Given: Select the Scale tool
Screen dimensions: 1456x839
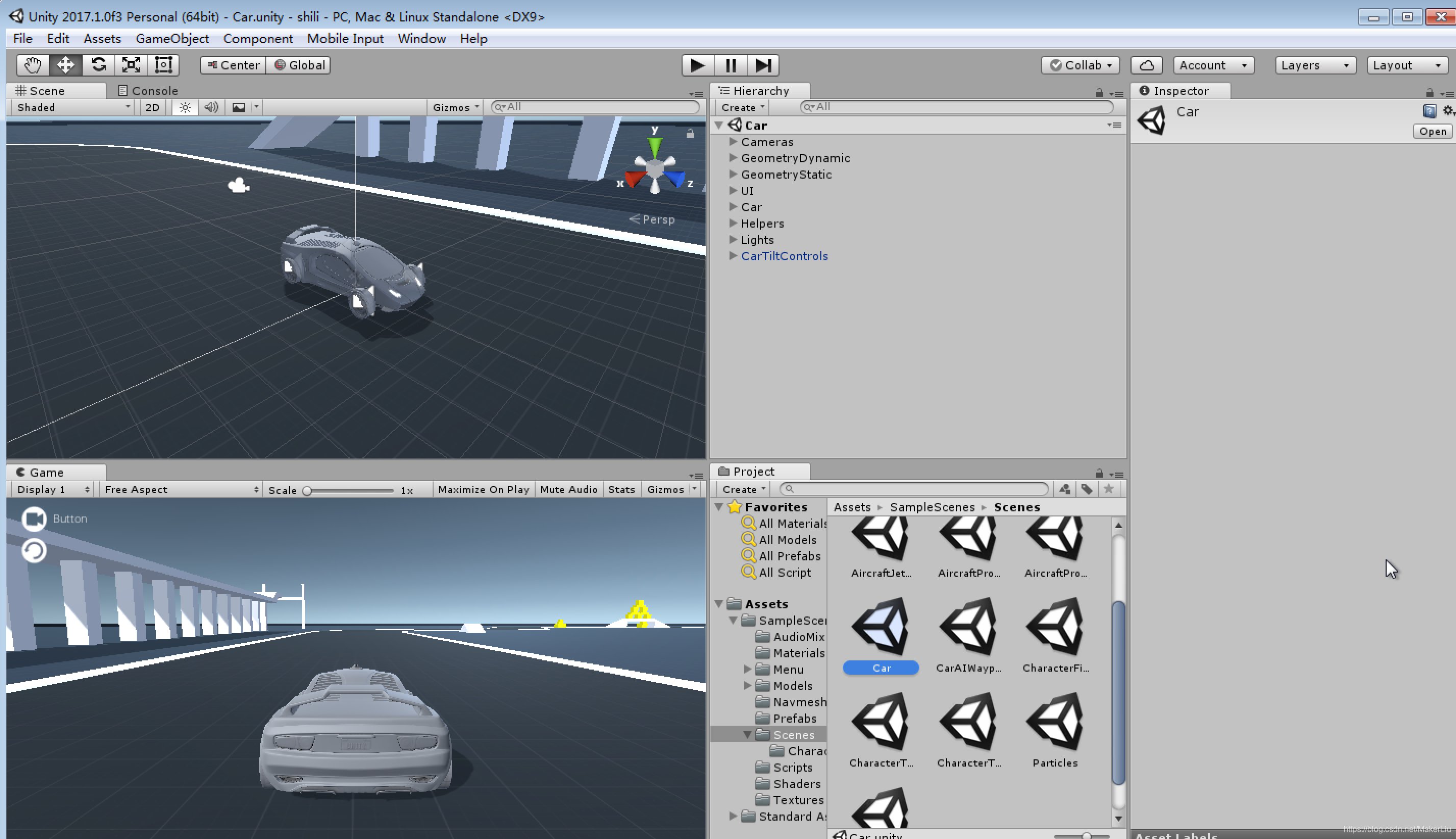Looking at the screenshot, I should click(131, 65).
